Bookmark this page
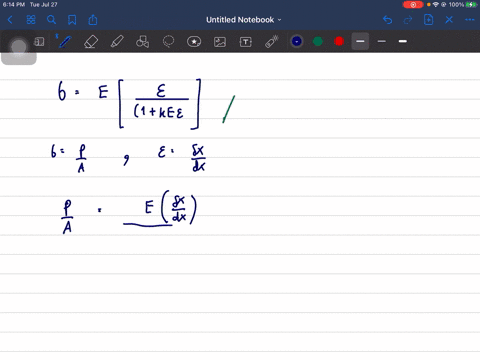The height and width of the screenshot is (360, 480). [72, 20]
